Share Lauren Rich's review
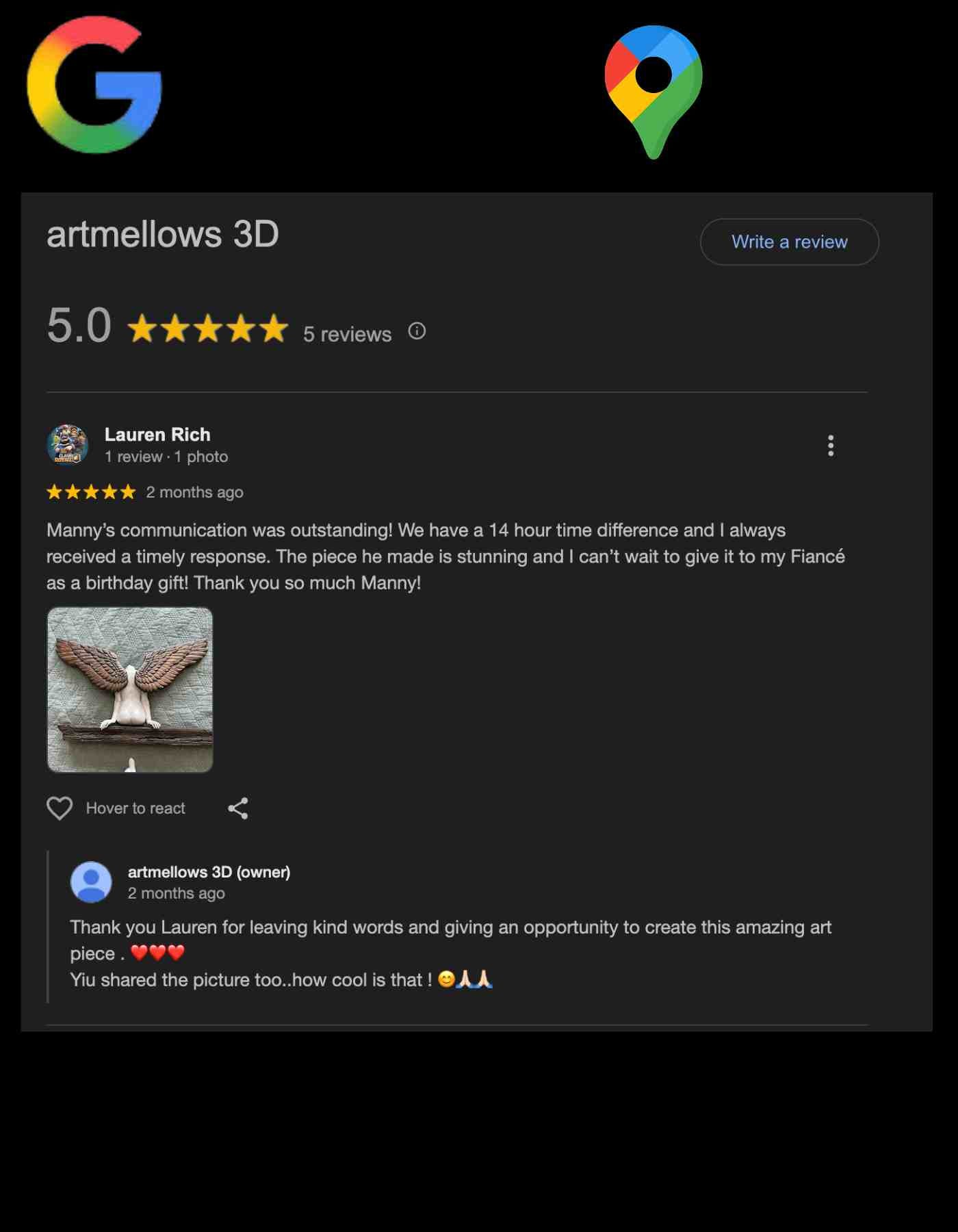Image resolution: width=958 pixels, height=1232 pixels. tap(237, 808)
